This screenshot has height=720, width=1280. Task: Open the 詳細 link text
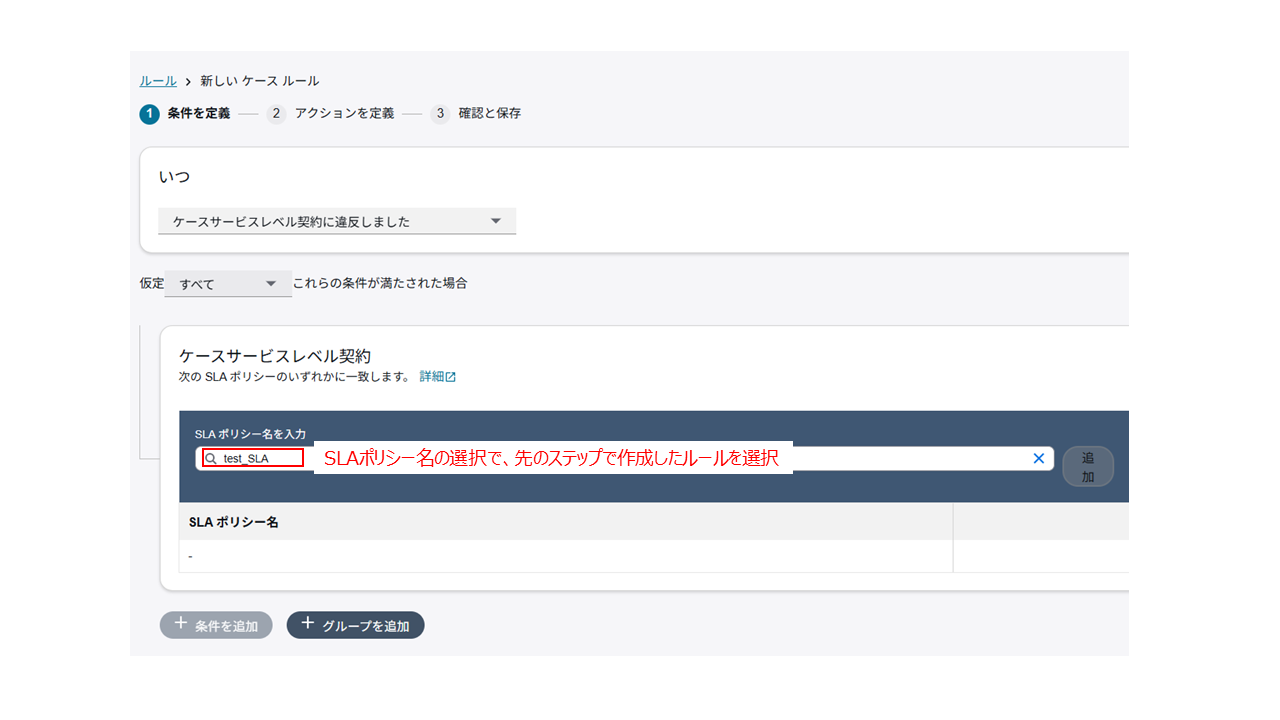[431, 377]
